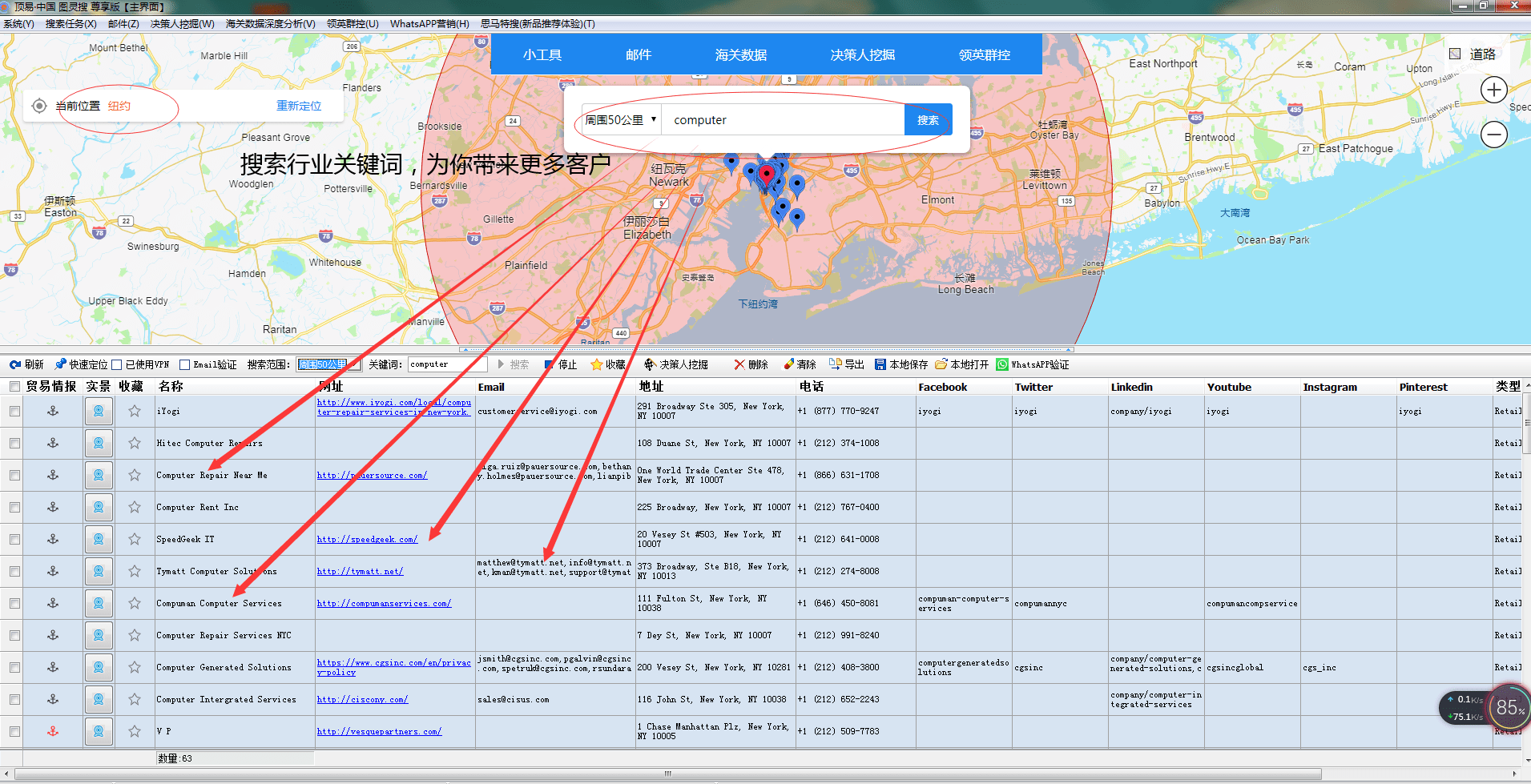Zoom in the map with plus button
This screenshot has width=1531, height=784.
click(x=1493, y=90)
